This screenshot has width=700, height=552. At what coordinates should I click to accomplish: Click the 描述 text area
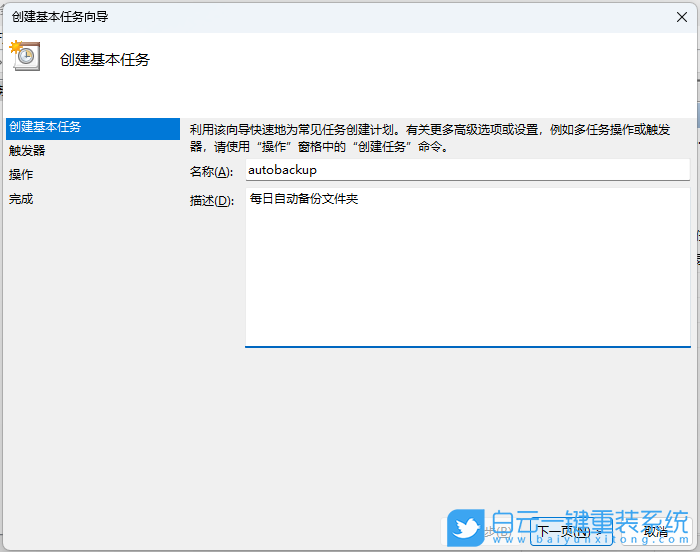tap(467, 267)
